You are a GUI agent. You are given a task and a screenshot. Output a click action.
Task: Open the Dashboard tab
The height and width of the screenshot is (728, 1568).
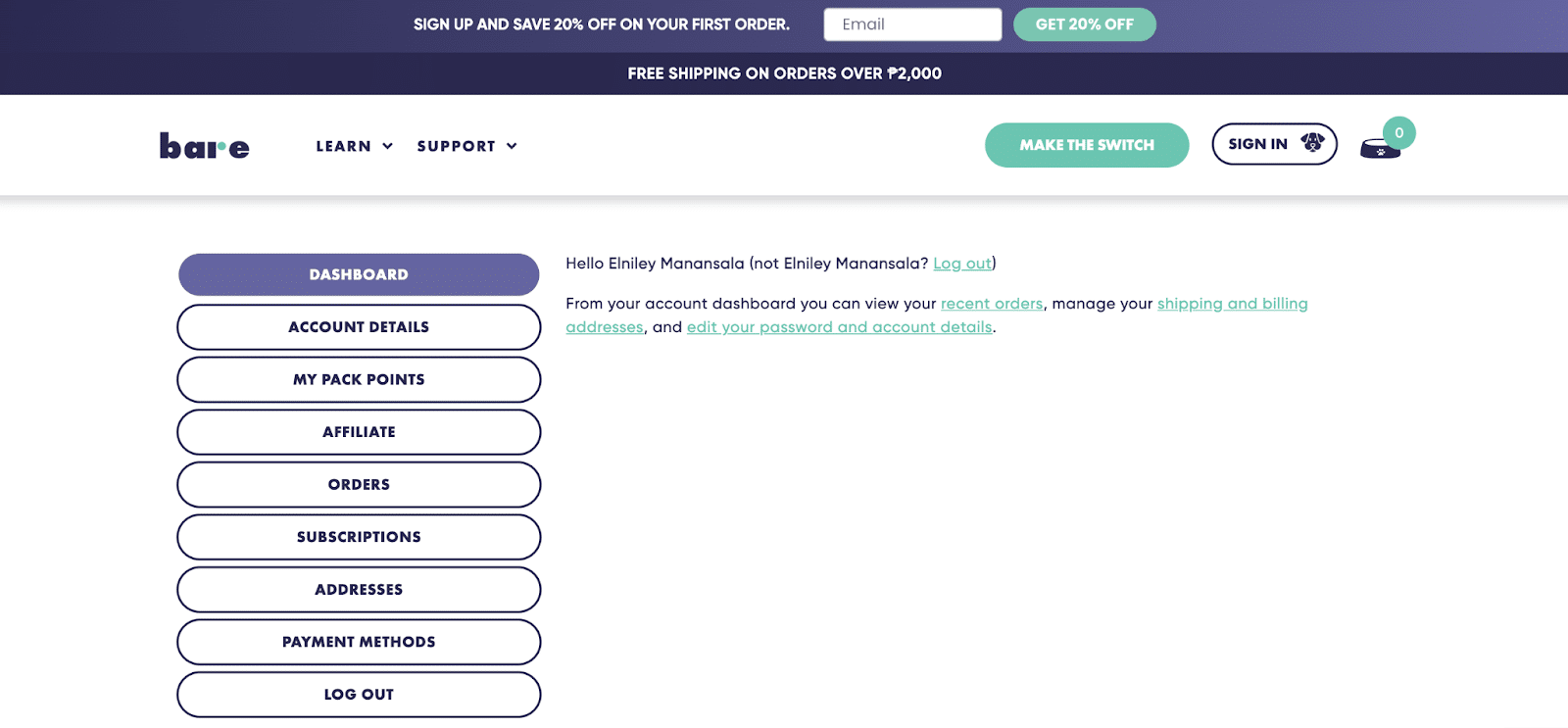coord(359,274)
